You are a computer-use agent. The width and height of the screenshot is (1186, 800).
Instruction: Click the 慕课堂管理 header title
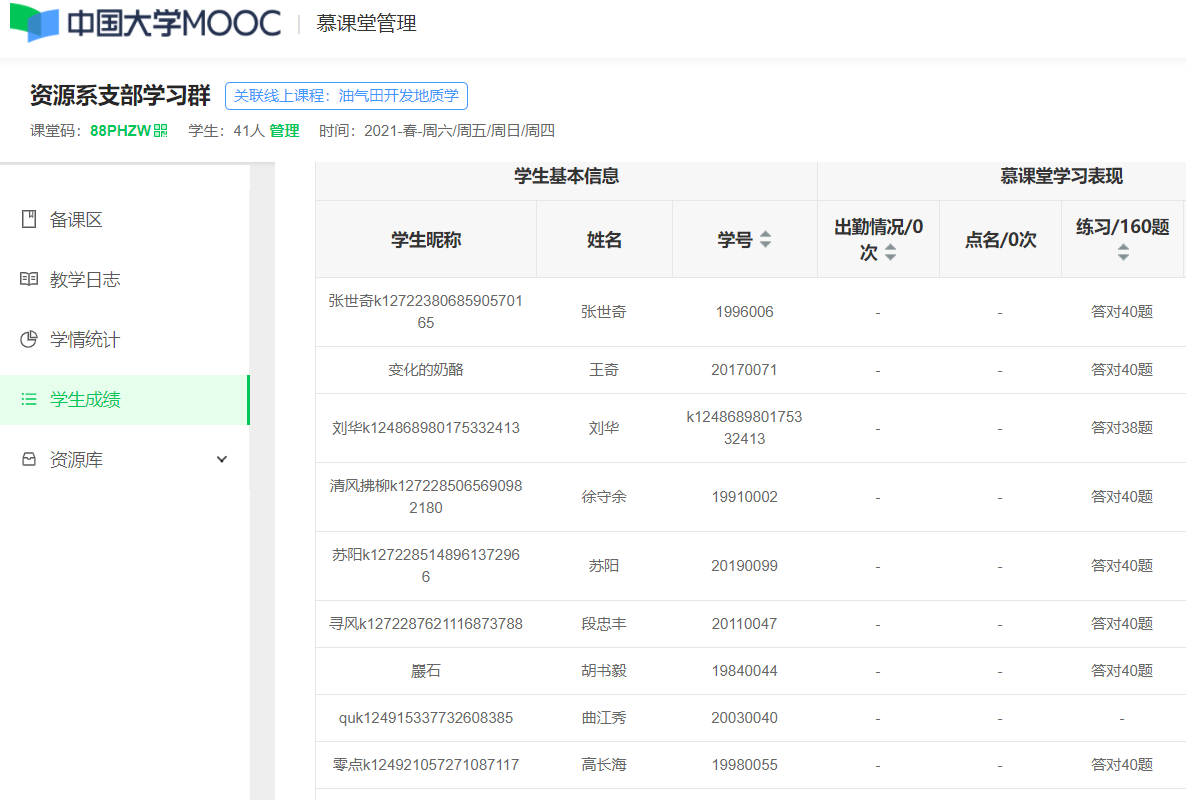tap(366, 24)
